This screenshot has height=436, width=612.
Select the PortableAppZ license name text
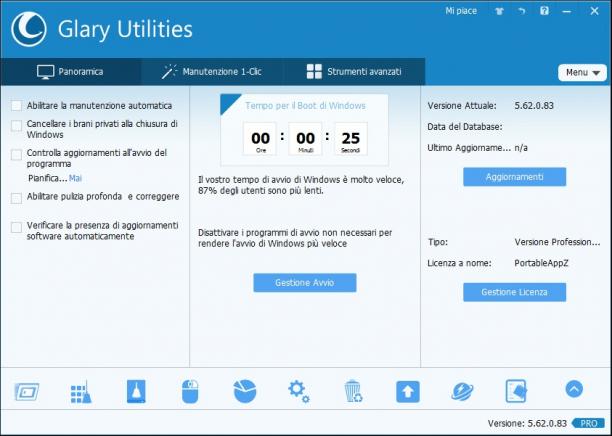click(x=541, y=263)
